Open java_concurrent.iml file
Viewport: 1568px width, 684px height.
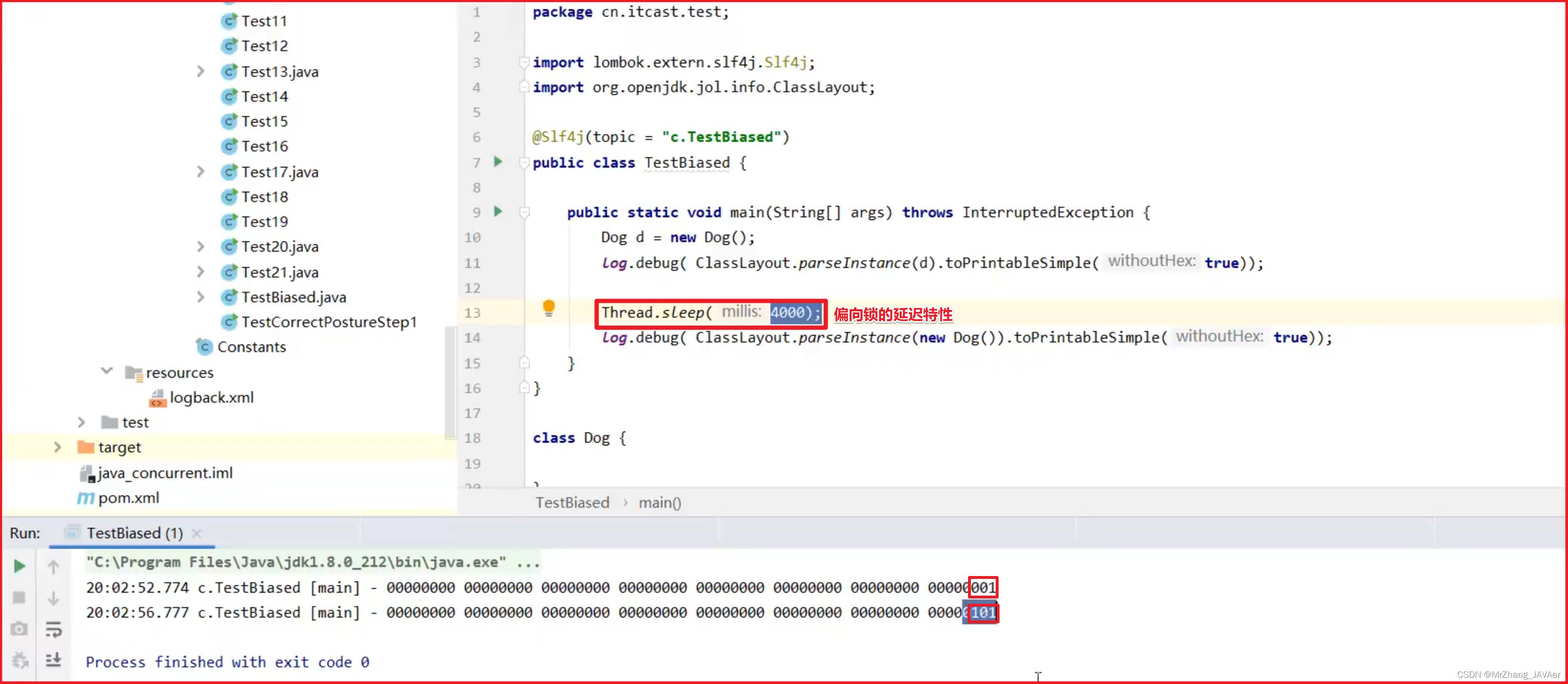pos(157,473)
